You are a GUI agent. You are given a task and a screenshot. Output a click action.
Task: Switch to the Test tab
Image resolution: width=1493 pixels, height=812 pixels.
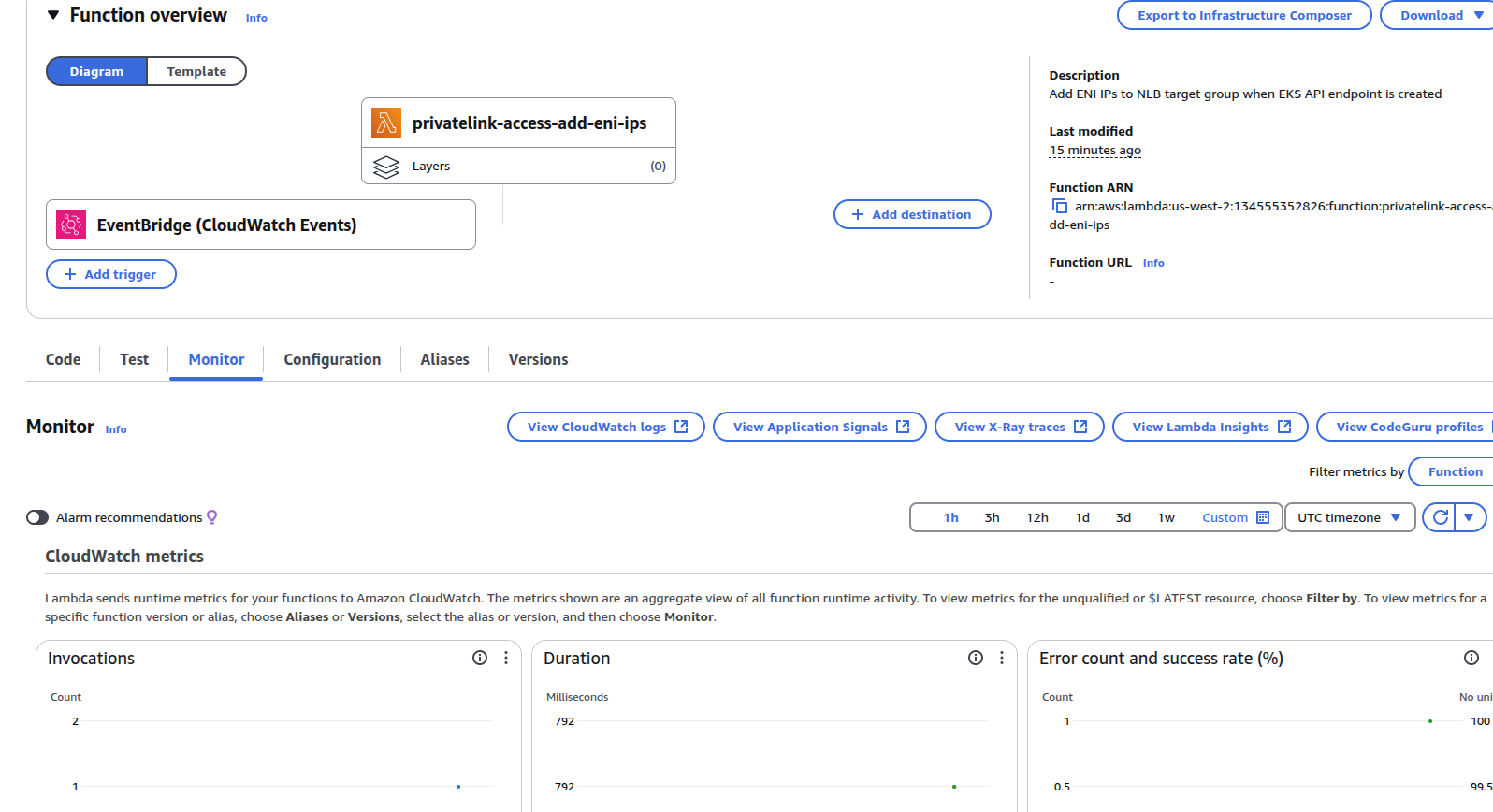[x=134, y=359]
